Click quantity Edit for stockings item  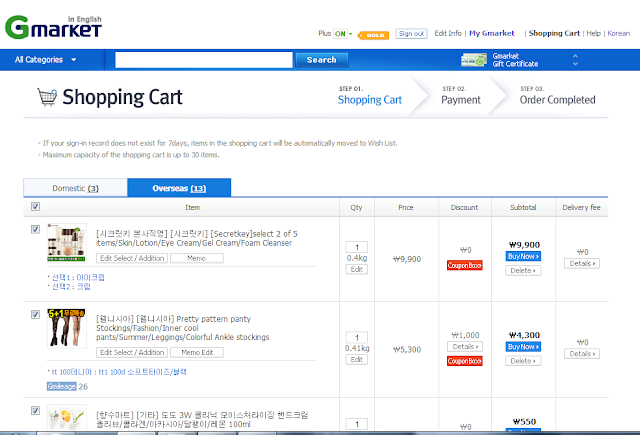[357, 360]
